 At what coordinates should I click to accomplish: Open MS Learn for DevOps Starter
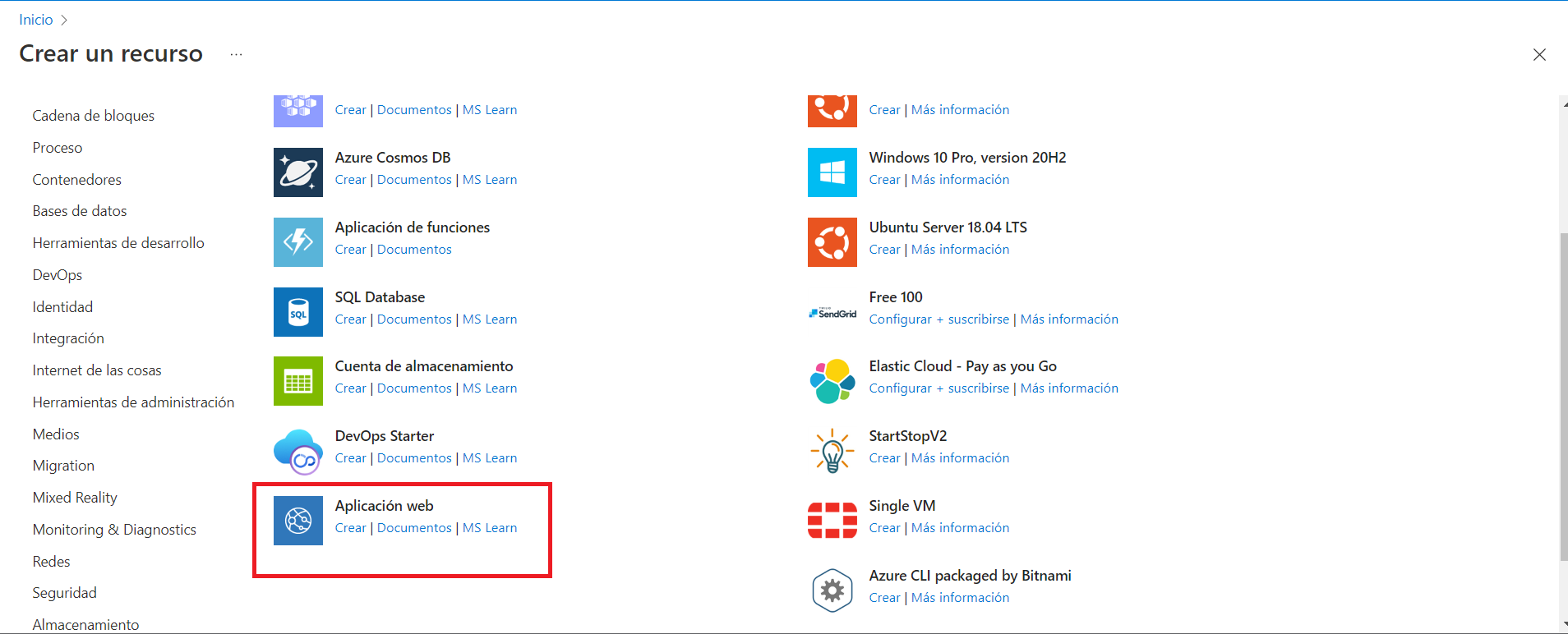coord(490,458)
